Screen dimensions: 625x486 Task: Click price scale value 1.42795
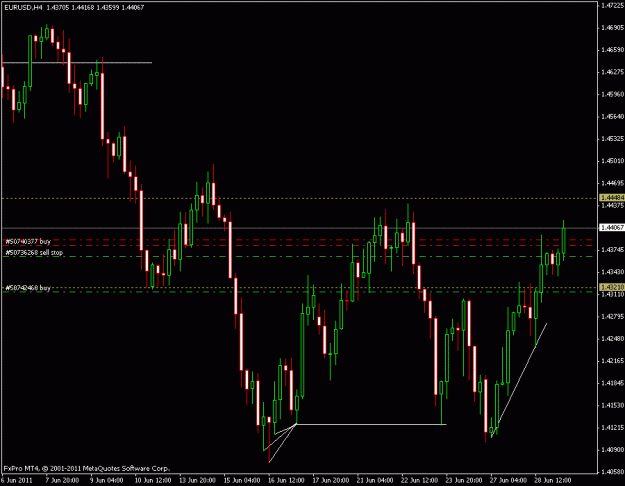click(x=612, y=316)
